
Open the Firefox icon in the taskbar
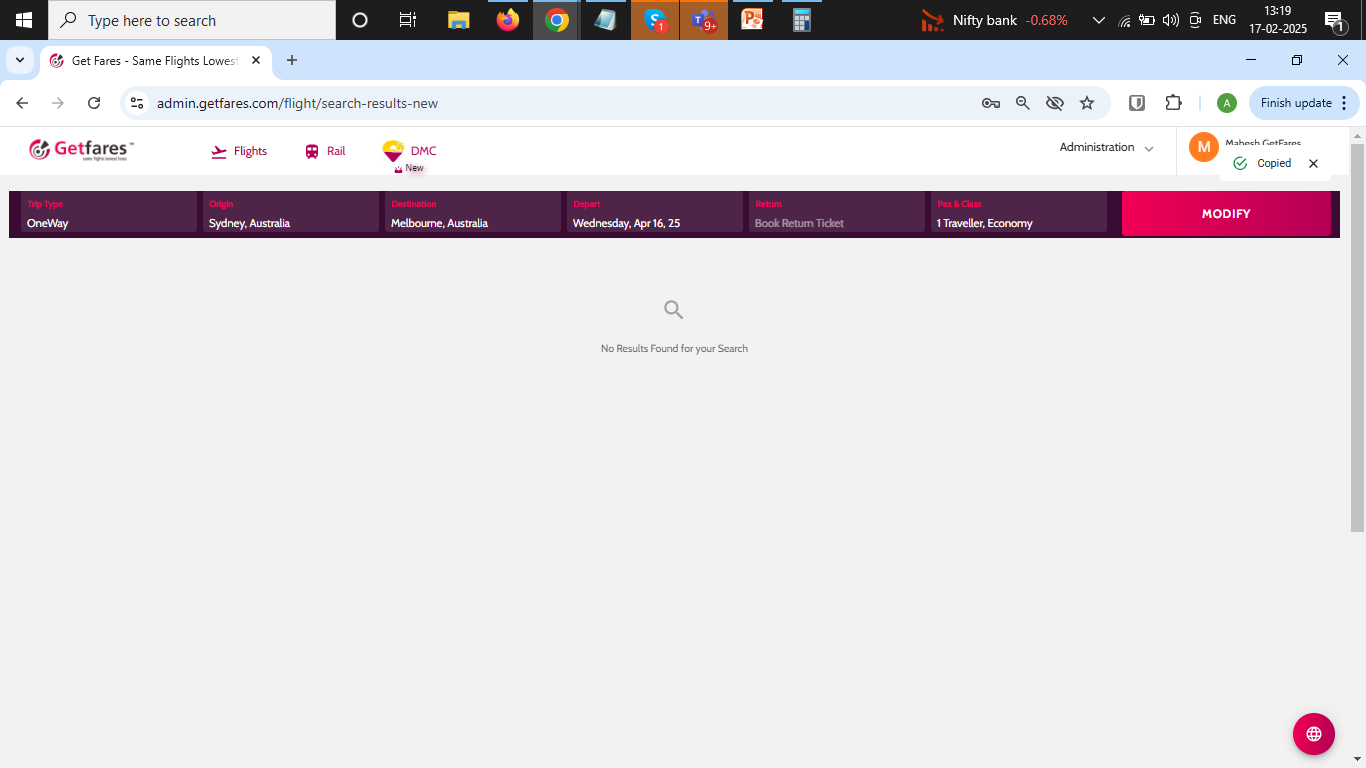pos(508,20)
